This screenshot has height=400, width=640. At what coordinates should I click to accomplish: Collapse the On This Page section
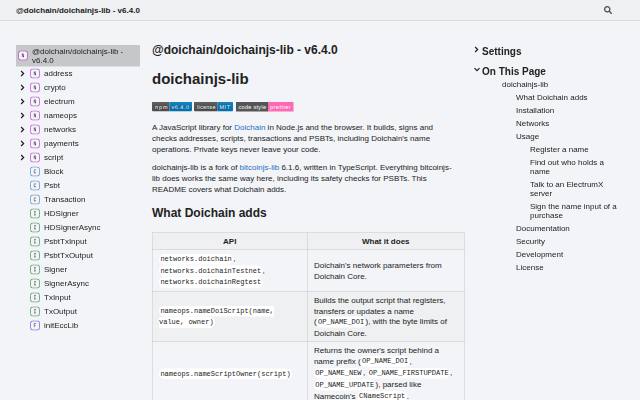click(x=510, y=71)
